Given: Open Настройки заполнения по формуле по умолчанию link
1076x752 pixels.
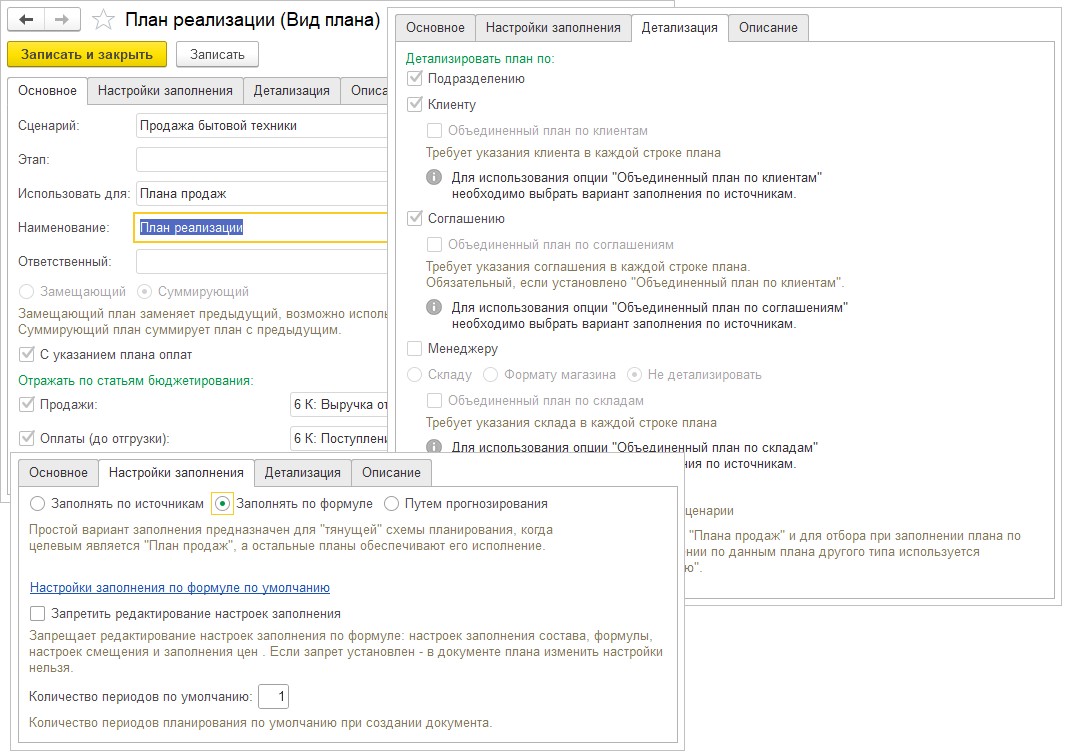Looking at the screenshot, I should 180,587.
